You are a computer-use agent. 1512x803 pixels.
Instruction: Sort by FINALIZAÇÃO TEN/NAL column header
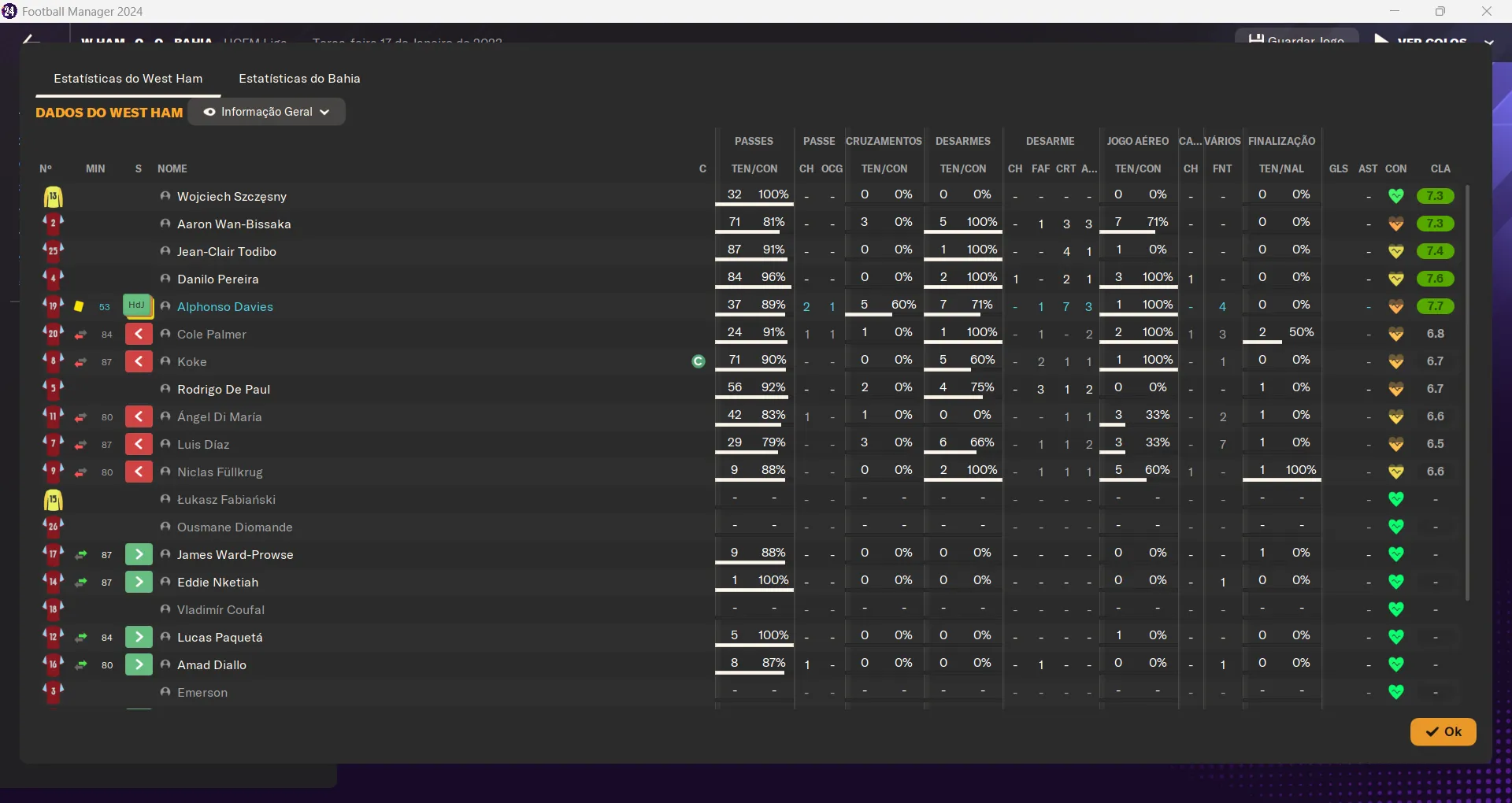point(1281,168)
